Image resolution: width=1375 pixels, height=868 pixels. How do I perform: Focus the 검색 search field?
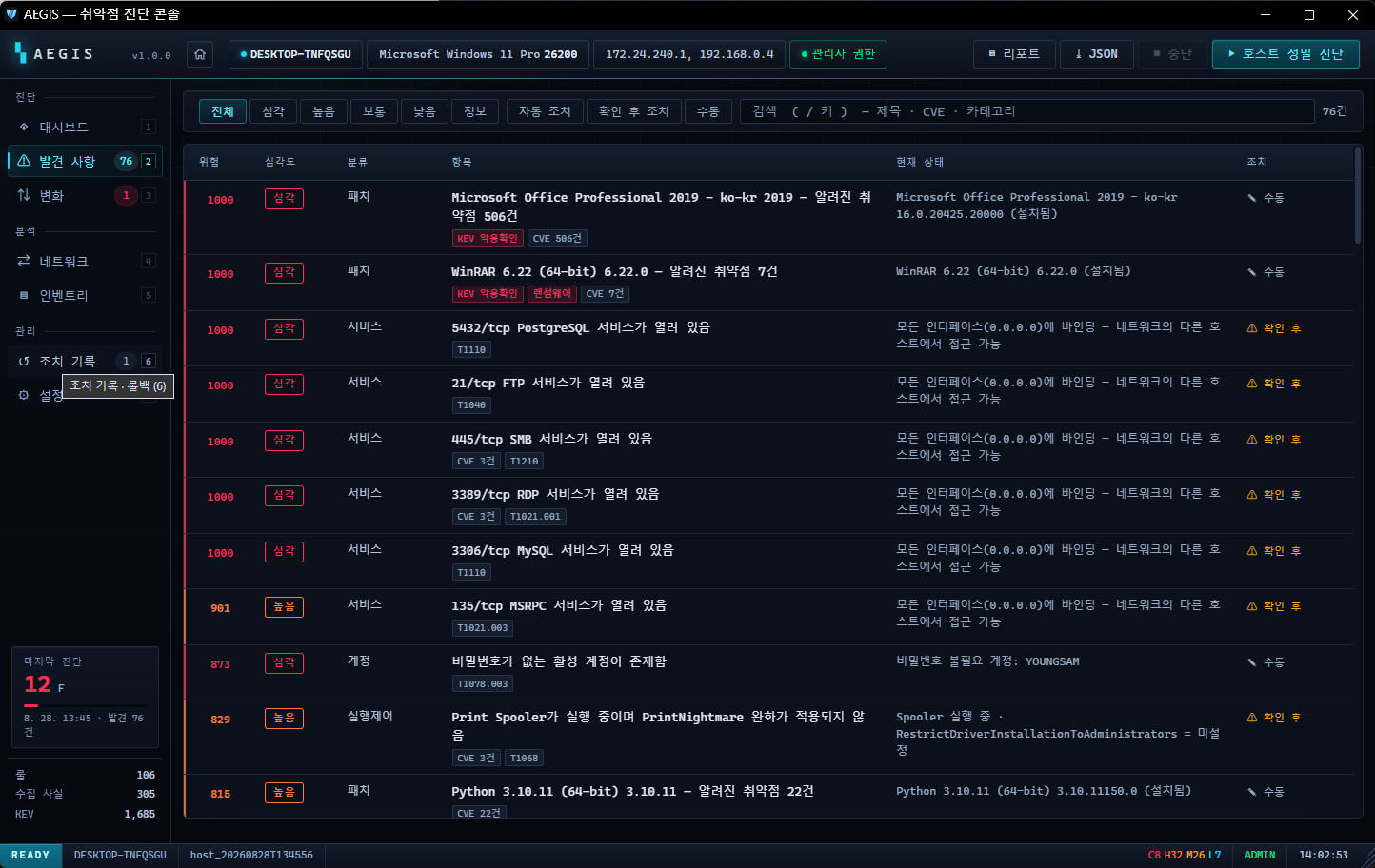[1026, 111]
